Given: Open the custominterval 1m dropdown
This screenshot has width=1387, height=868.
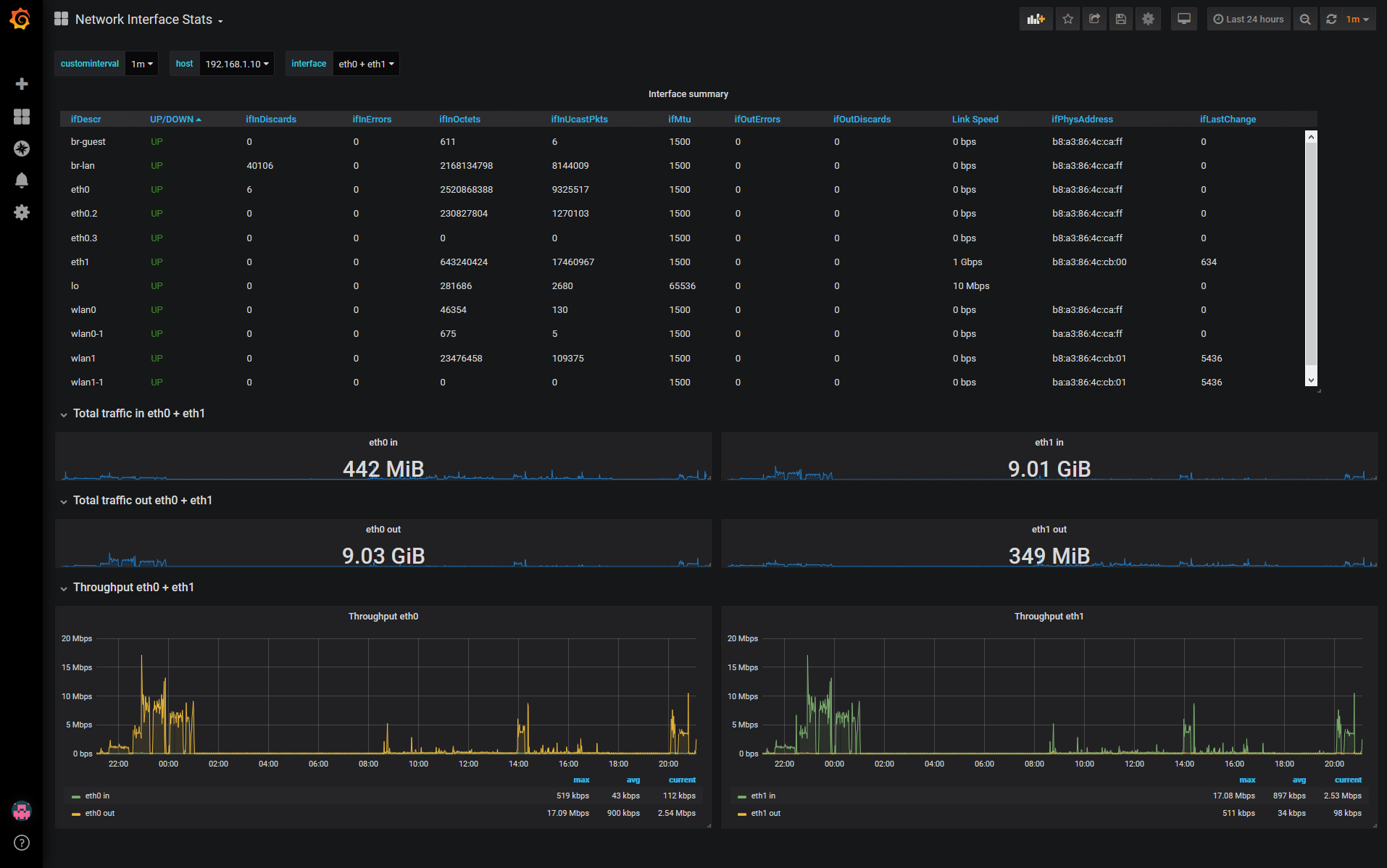Looking at the screenshot, I should [x=141, y=64].
